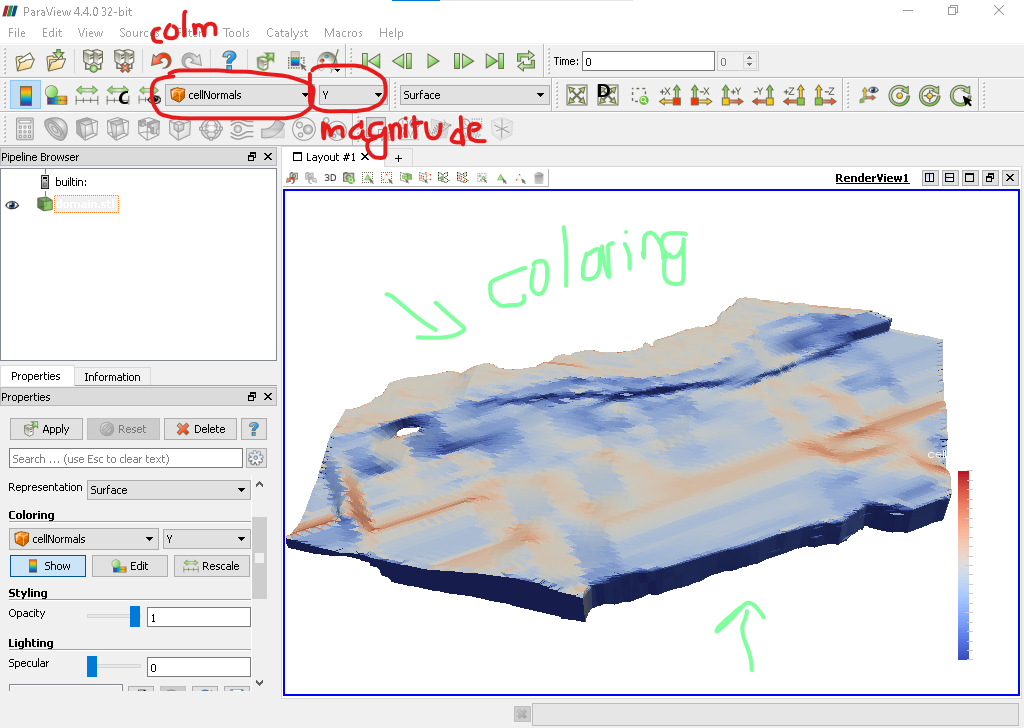Toggle Show color legend button
The image size is (1024, 728).
[47, 566]
